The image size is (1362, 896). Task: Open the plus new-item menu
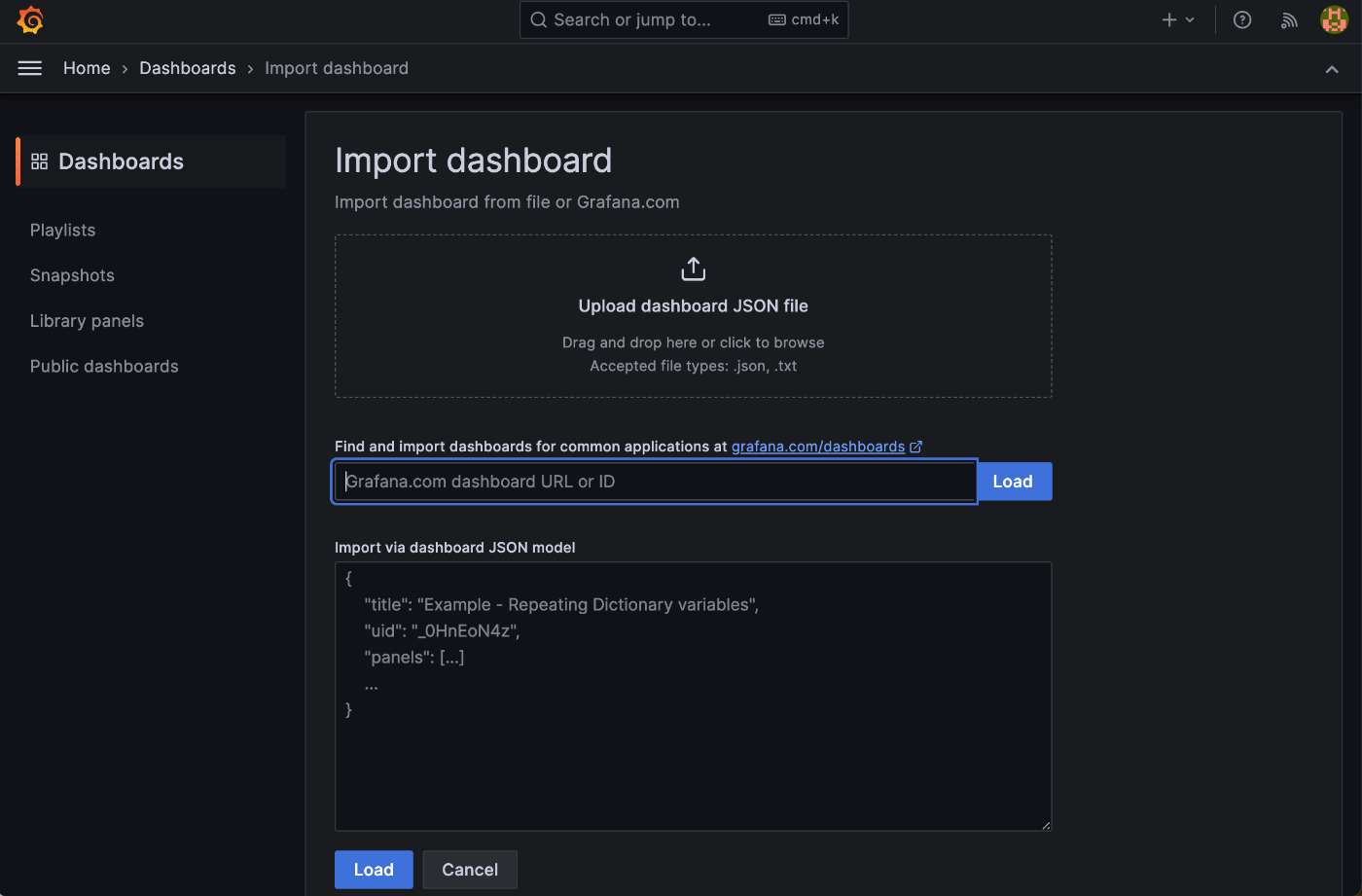[x=1178, y=19]
